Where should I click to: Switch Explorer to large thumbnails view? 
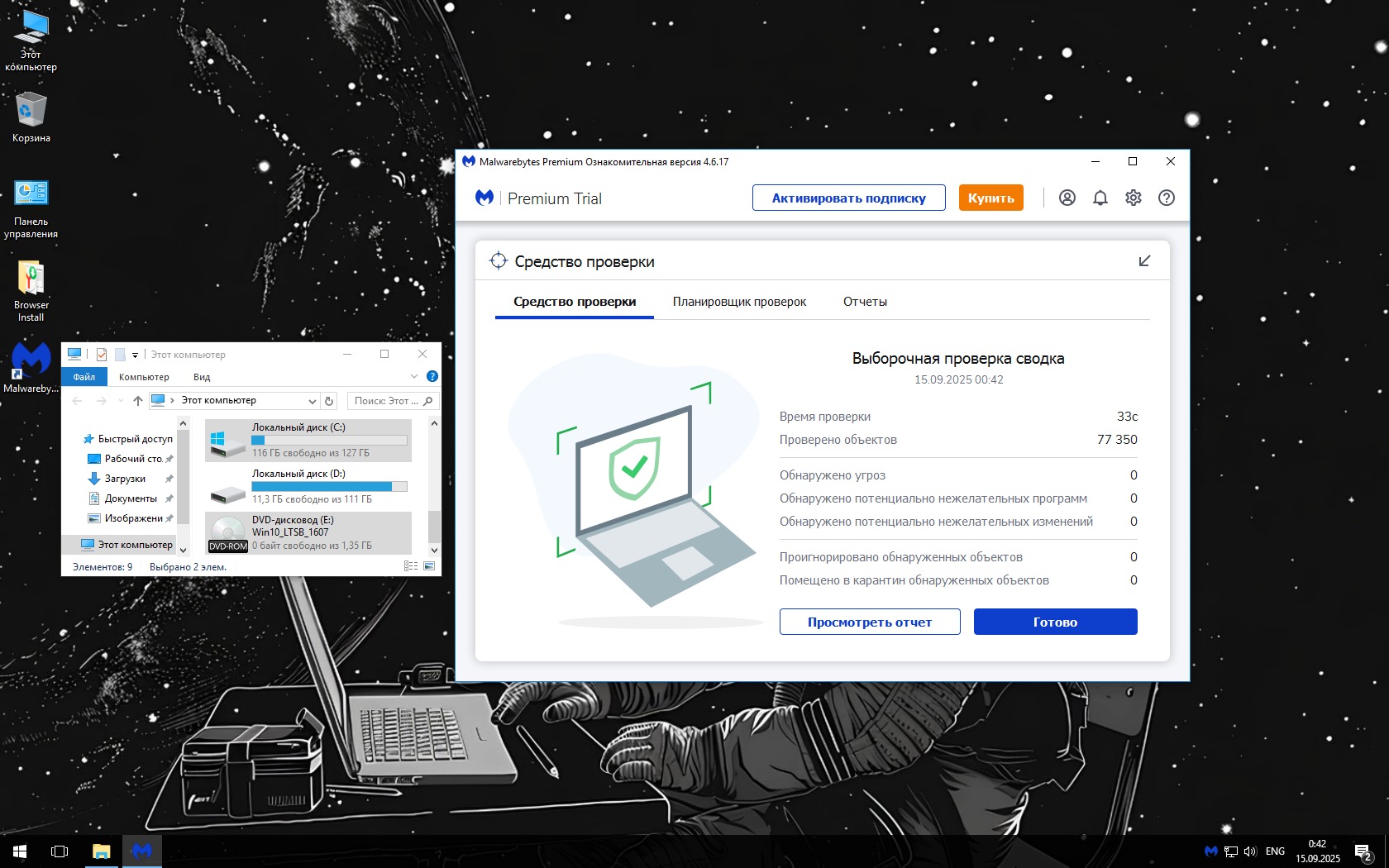click(429, 566)
